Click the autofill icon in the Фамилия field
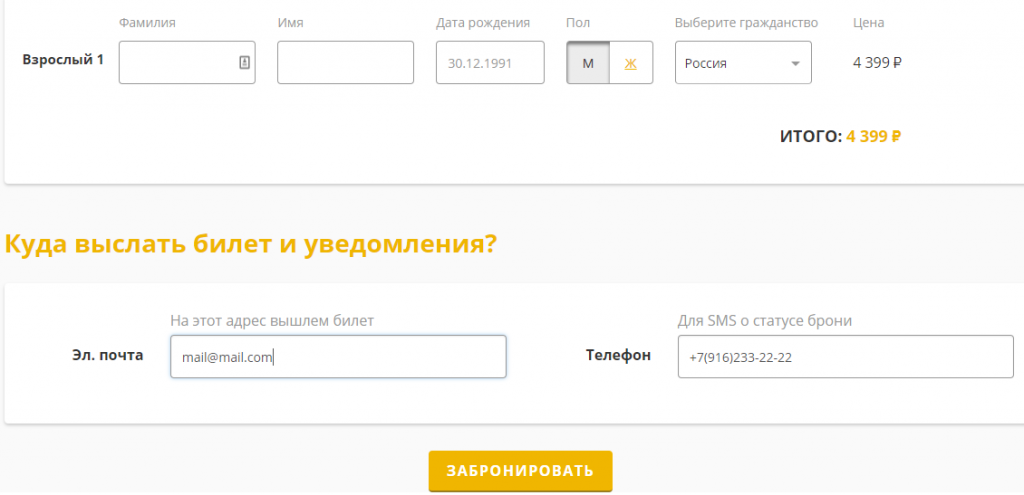Image resolution: width=1024 pixels, height=495 pixels. point(245,62)
